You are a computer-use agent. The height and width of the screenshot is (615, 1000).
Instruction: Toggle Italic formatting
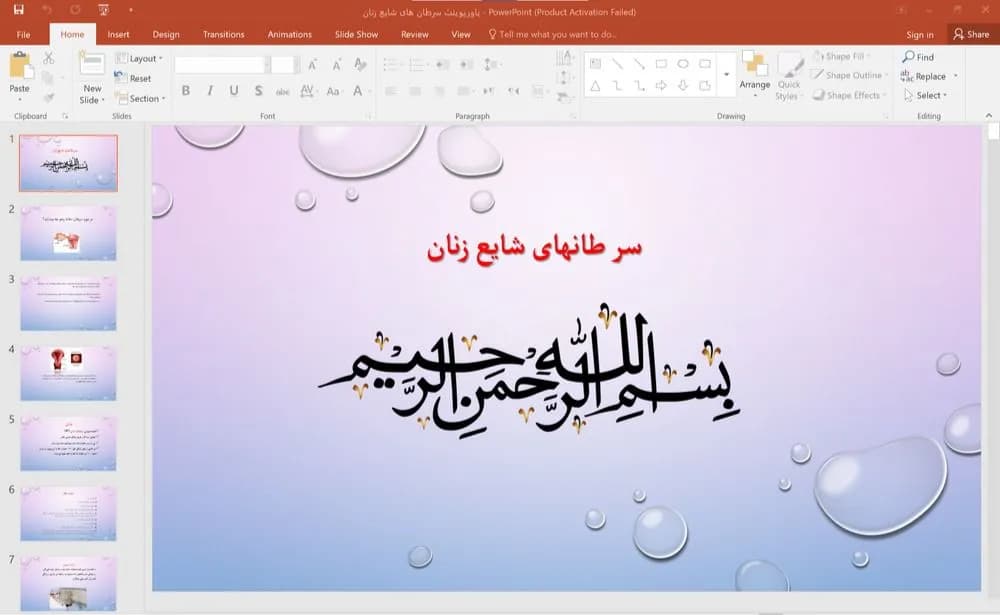pos(210,91)
